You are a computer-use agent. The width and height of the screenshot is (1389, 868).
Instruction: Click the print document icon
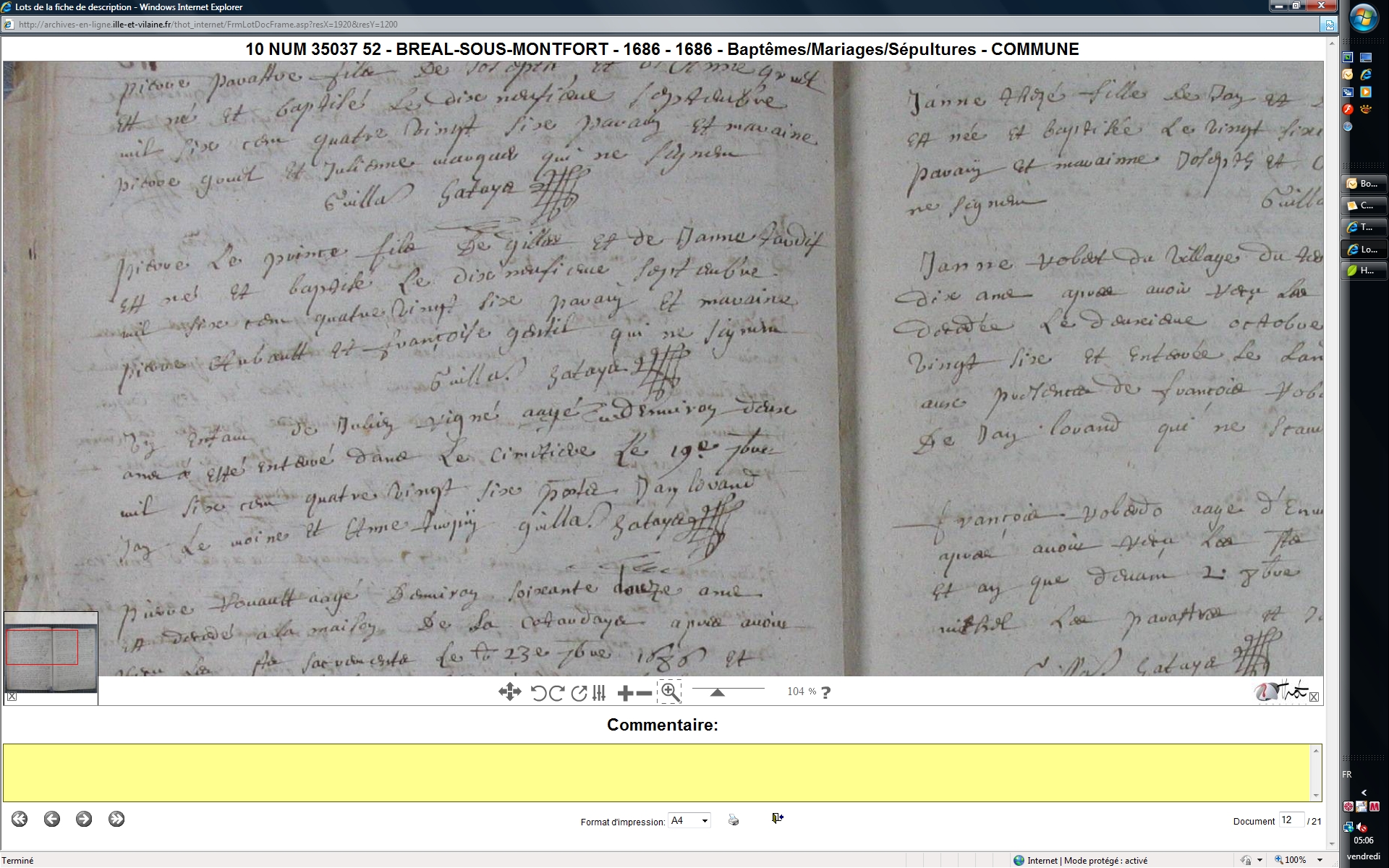734,820
